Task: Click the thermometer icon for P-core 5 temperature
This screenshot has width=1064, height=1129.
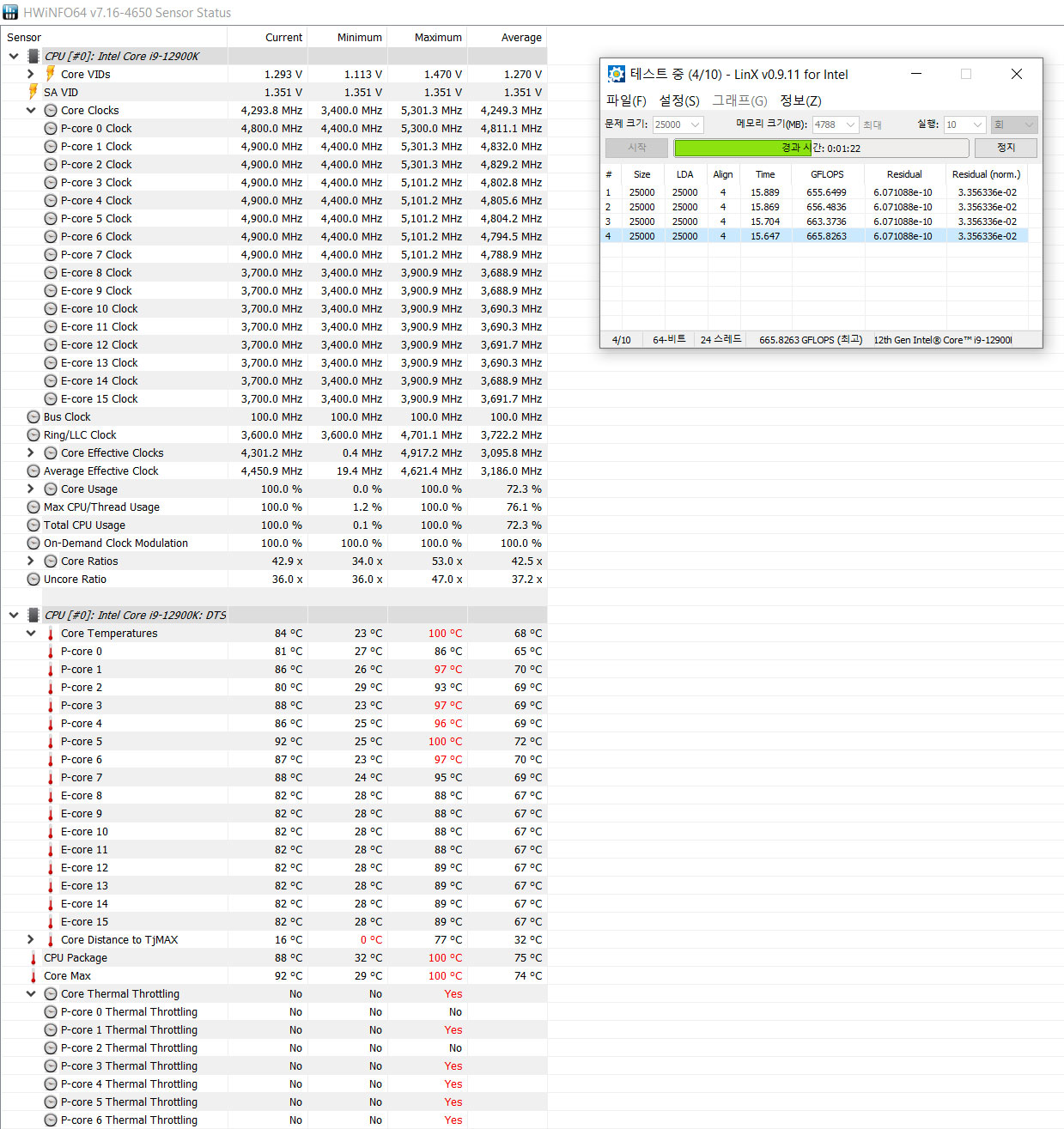Action: pos(51,742)
